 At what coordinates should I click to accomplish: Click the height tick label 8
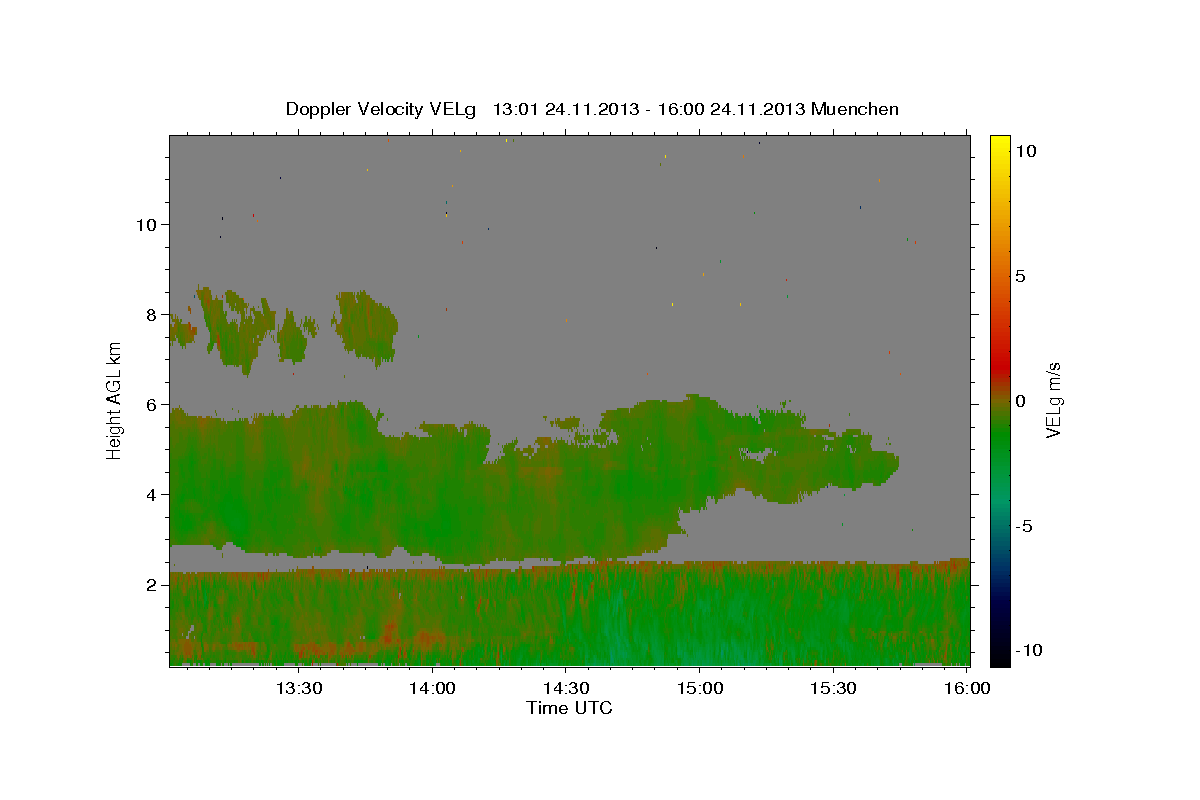(151, 315)
